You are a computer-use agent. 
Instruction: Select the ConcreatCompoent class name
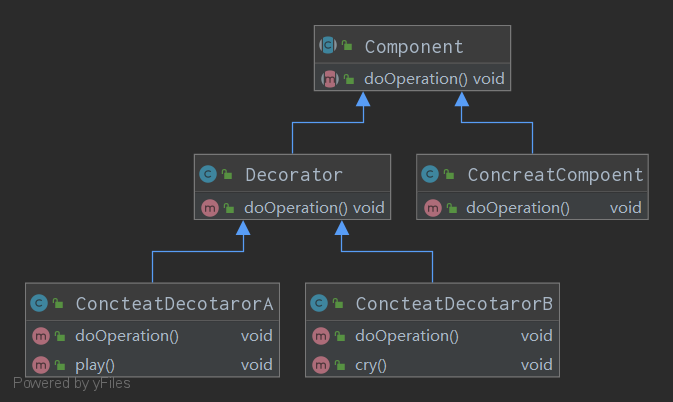555,175
